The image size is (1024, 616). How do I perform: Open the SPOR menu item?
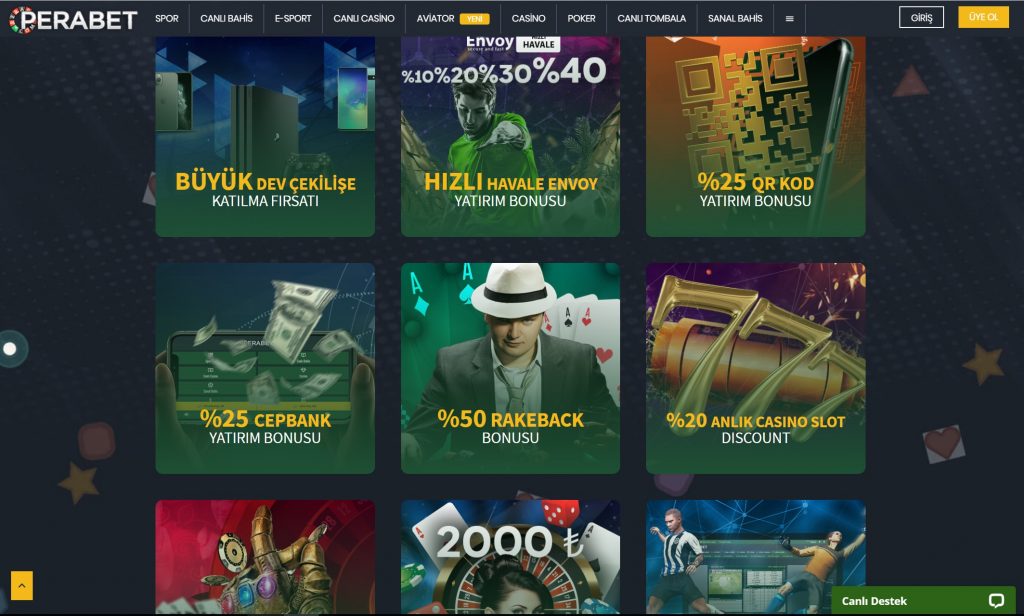tap(167, 18)
